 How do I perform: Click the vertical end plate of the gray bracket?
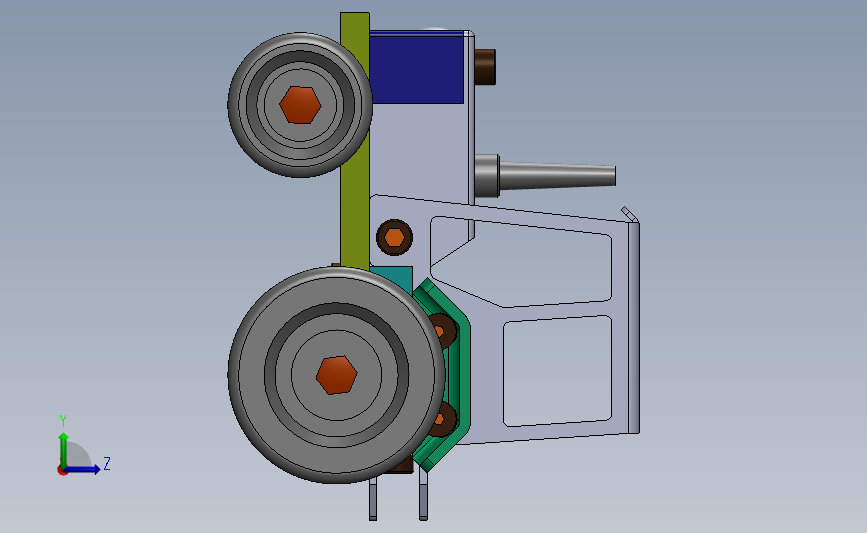(x=634, y=327)
